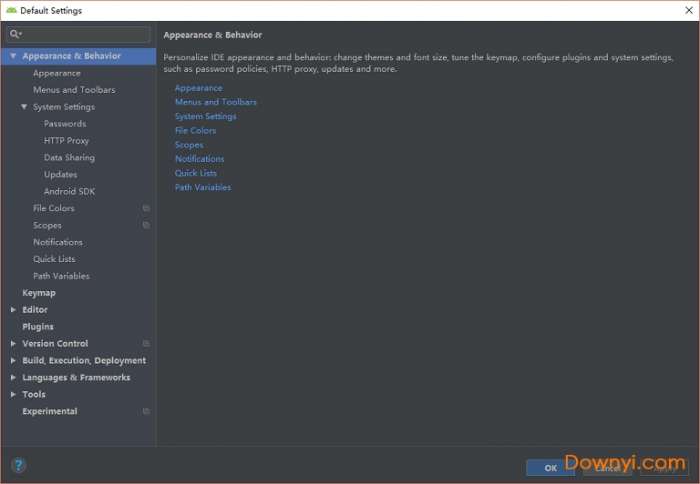Select Menus and Toolbars in the tree

(74, 90)
